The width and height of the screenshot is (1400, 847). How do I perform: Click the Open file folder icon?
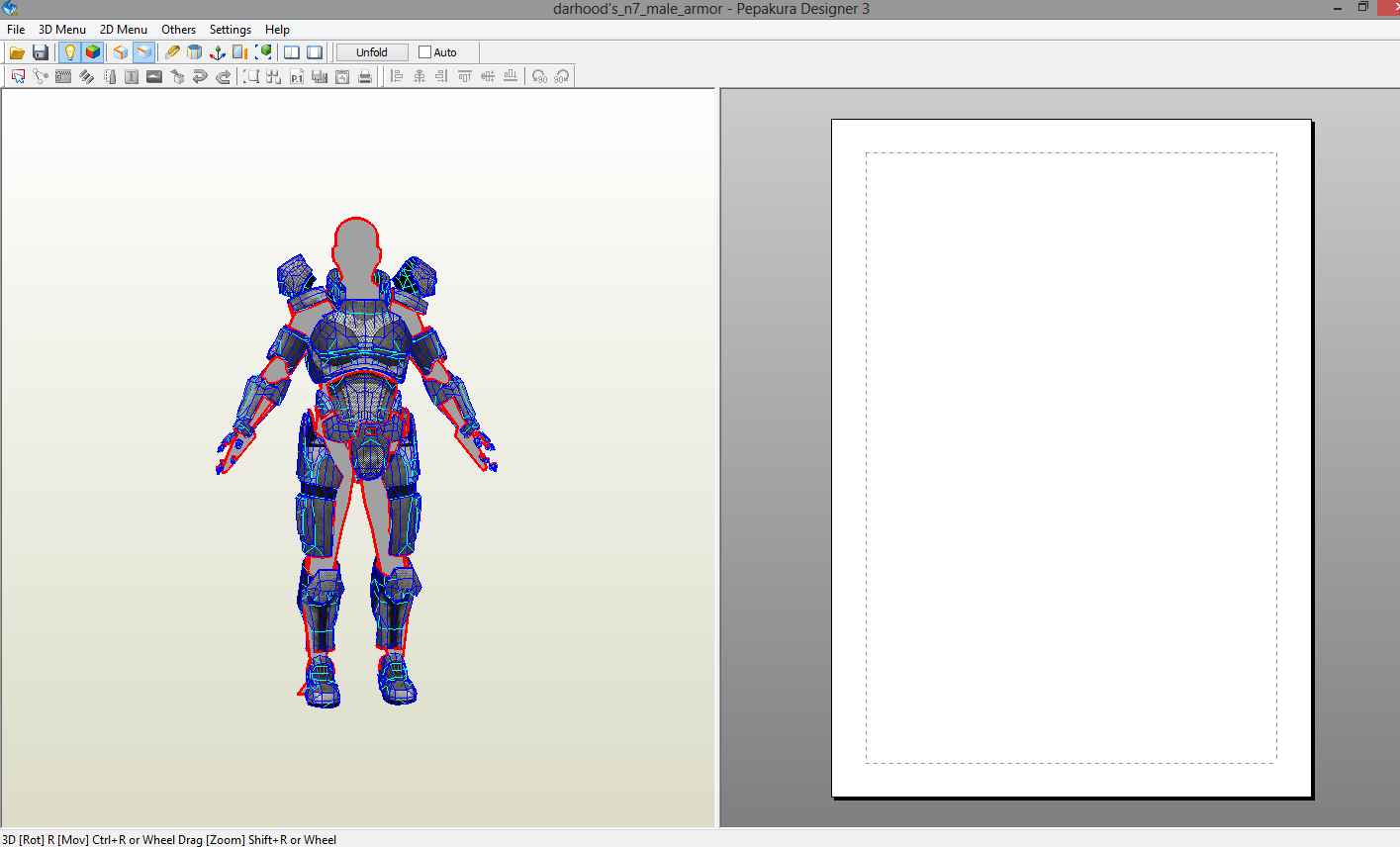click(x=17, y=52)
